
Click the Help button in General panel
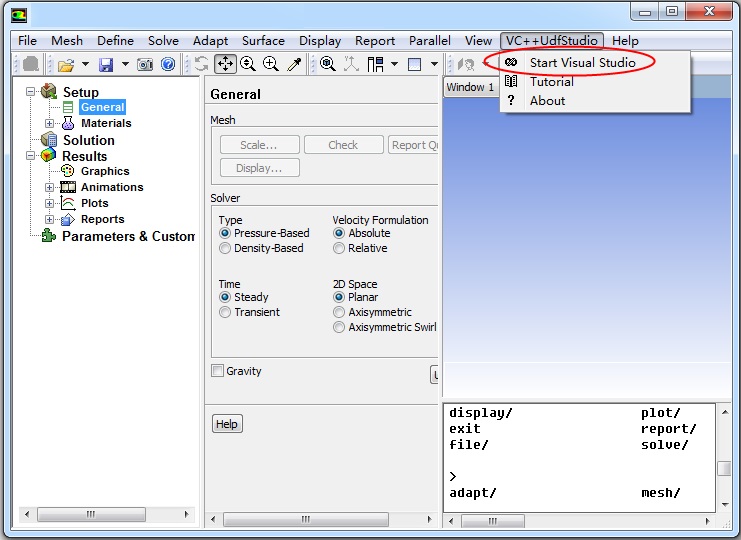(x=227, y=424)
